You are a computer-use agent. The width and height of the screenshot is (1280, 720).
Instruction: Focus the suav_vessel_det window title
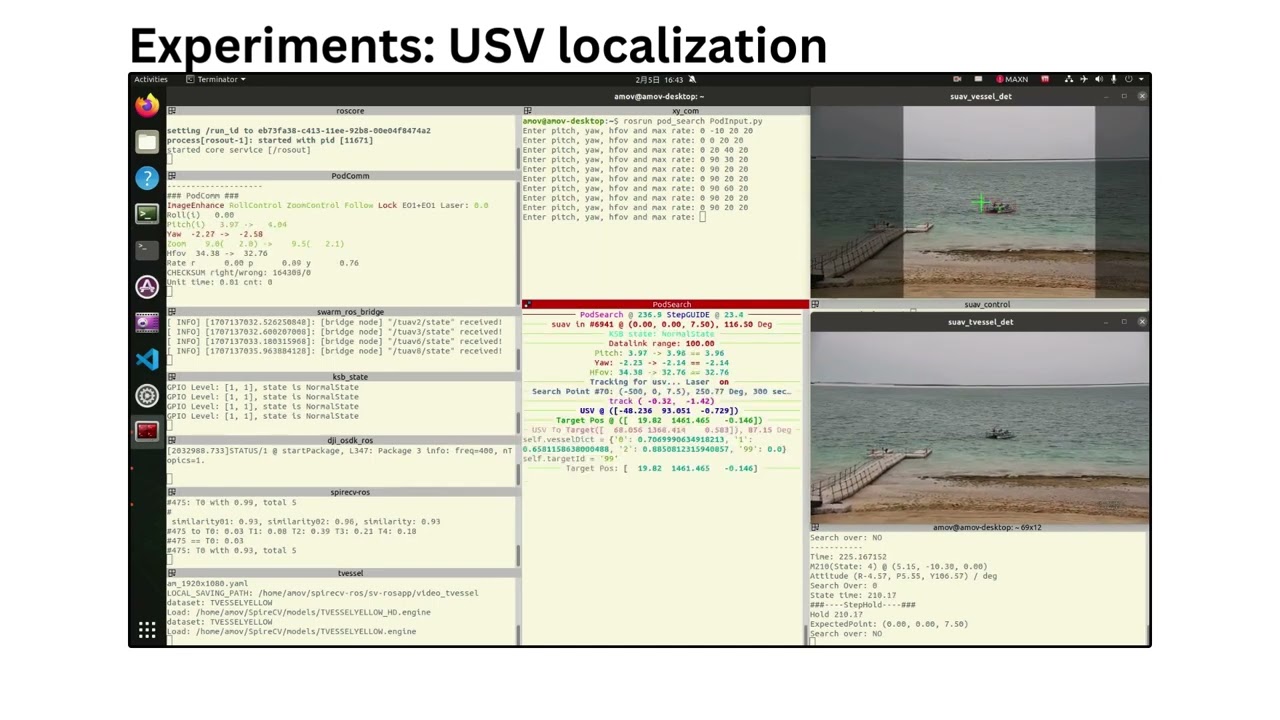(980, 96)
